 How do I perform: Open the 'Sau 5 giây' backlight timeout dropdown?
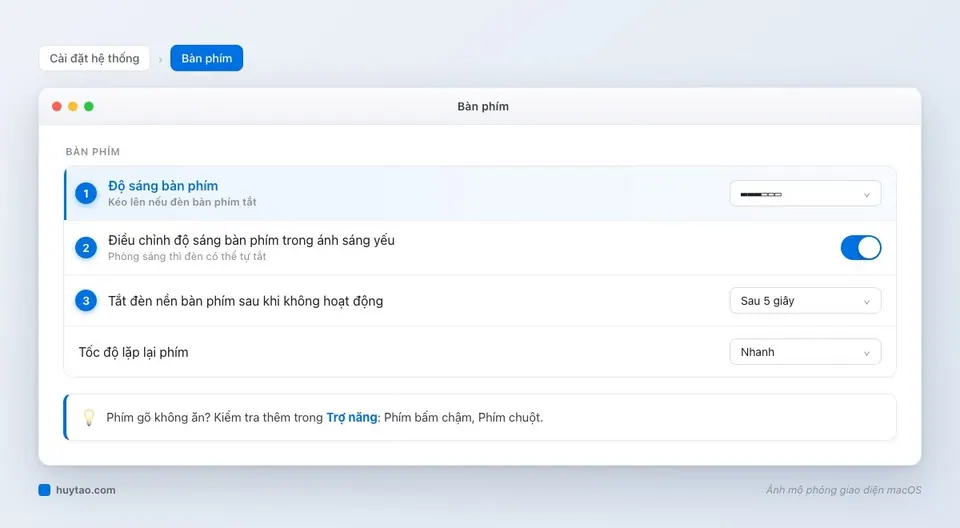click(805, 301)
